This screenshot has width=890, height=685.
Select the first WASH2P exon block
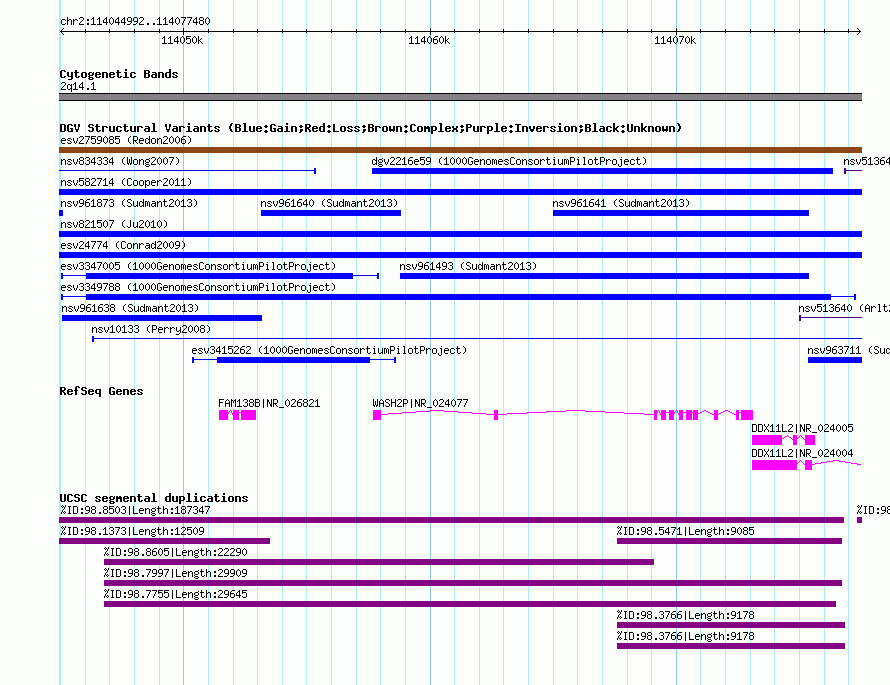tap(377, 415)
